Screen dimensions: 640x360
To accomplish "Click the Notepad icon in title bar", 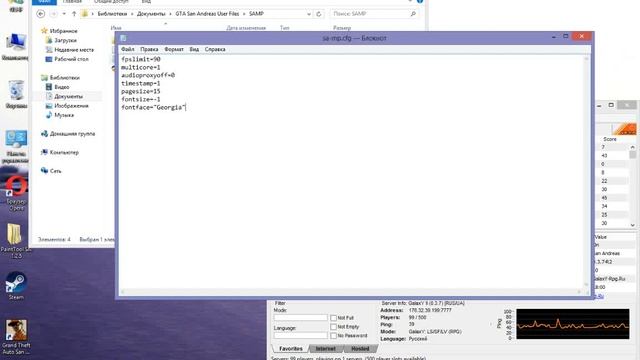I will [x=123, y=38].
